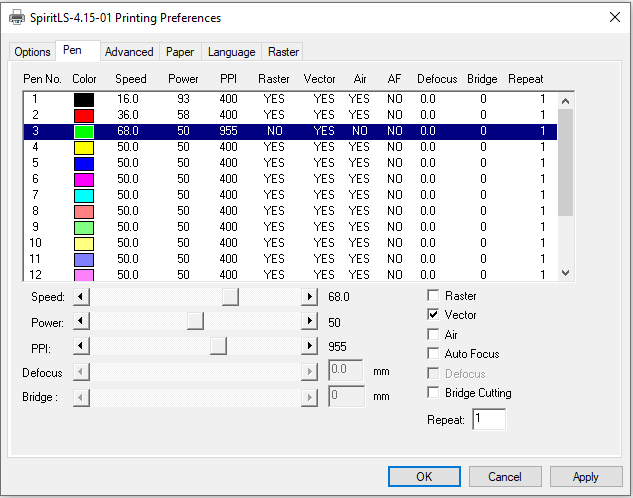
Task: Click power value 58 in pen 2 row
Action: [x=183, y=115]
